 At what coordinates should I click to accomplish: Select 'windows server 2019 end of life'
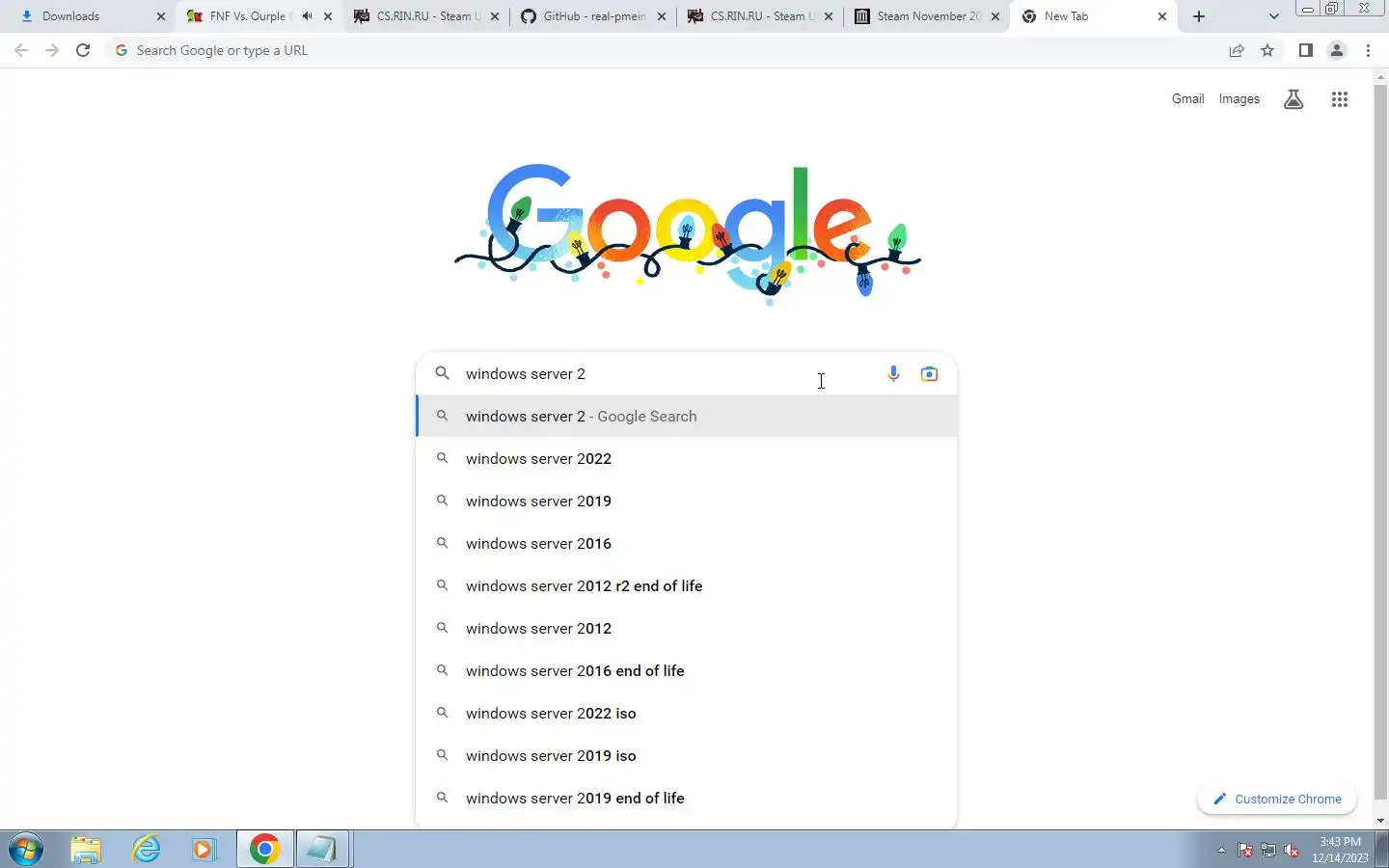point(687,799)
